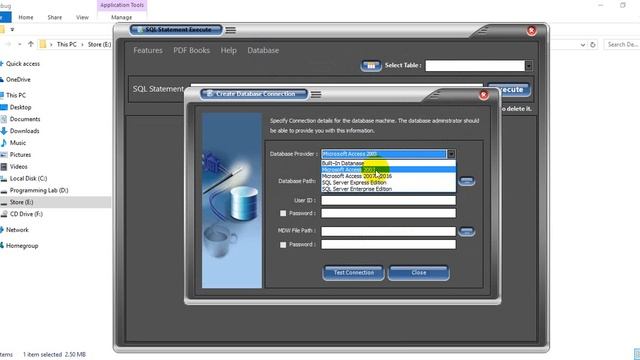
Task: Click into the User ID field
Action: tap(388, 200)
